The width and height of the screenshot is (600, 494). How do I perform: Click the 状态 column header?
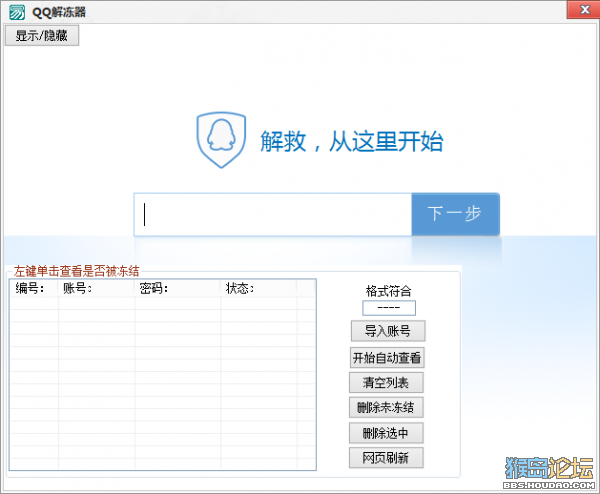(258, 288)
